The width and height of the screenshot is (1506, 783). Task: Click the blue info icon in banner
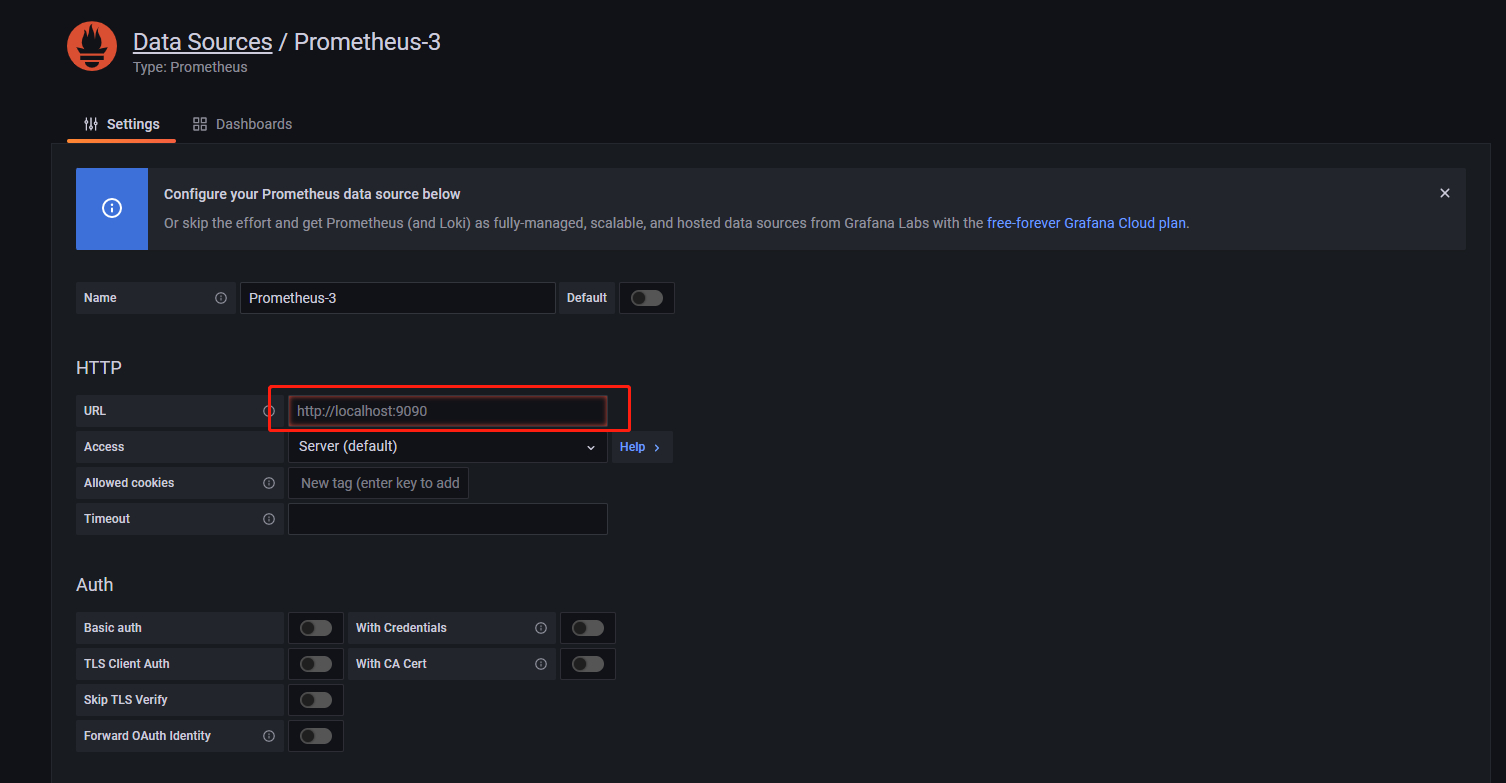tap(112, 208)
